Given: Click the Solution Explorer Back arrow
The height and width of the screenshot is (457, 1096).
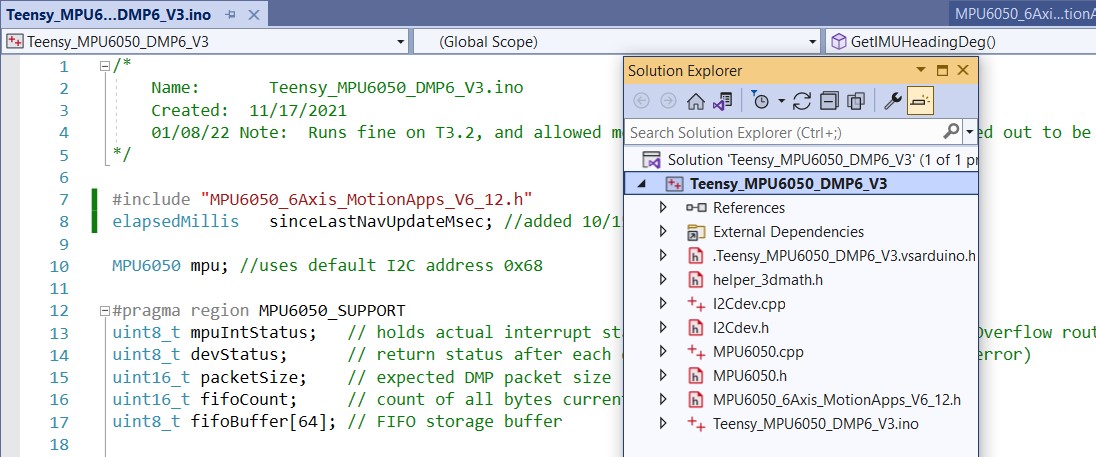Looking at the screenshot, I should point(641,101).
